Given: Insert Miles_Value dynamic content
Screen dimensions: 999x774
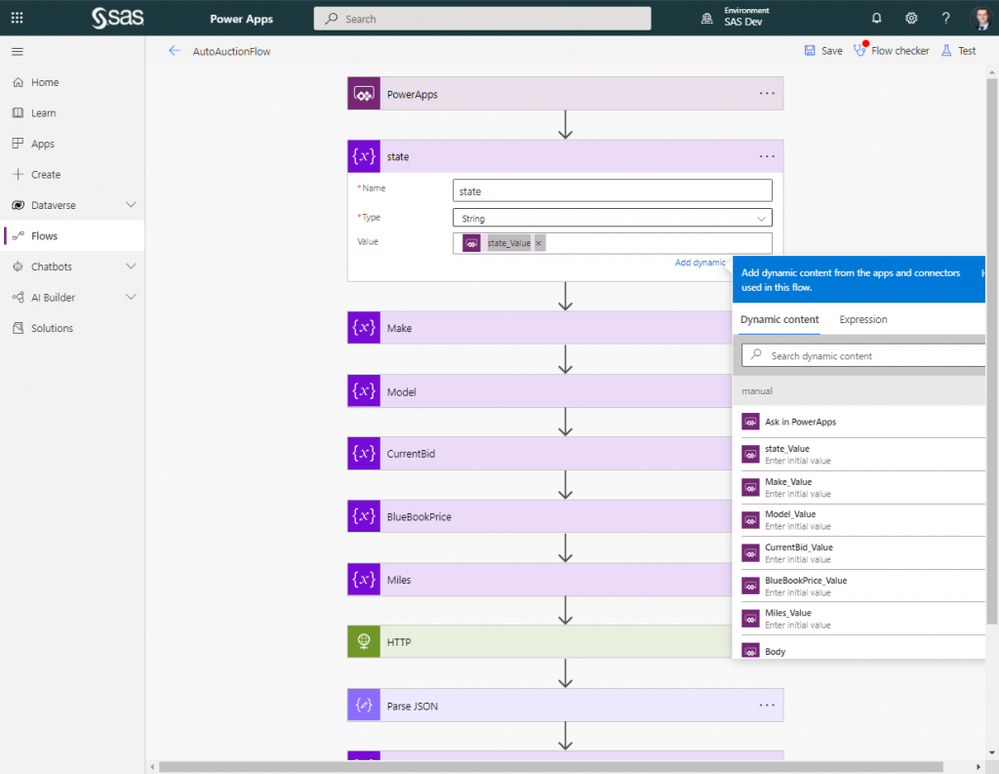Looking at the screenshot, I should pyautogui.click(x=863, y=619).
